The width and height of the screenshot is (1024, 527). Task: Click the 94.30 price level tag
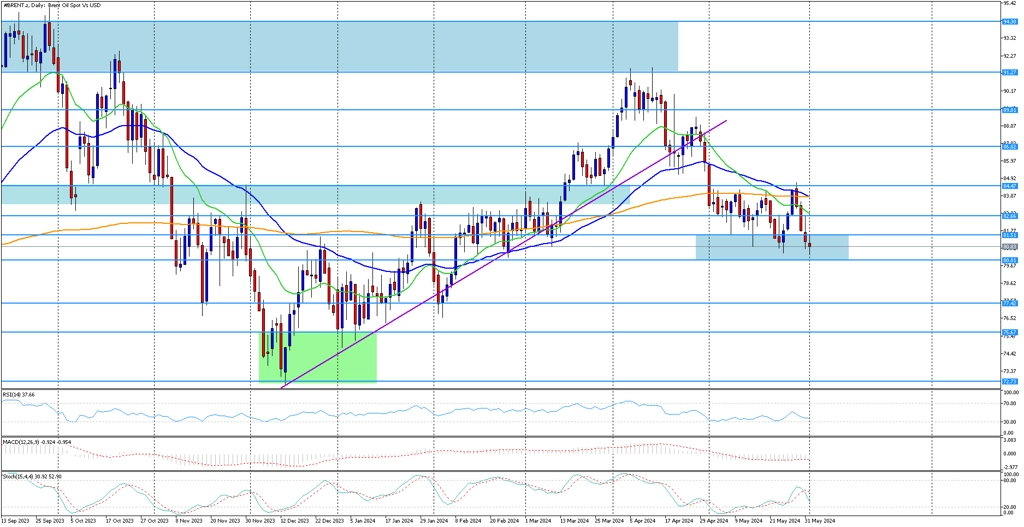[1010, 21]
